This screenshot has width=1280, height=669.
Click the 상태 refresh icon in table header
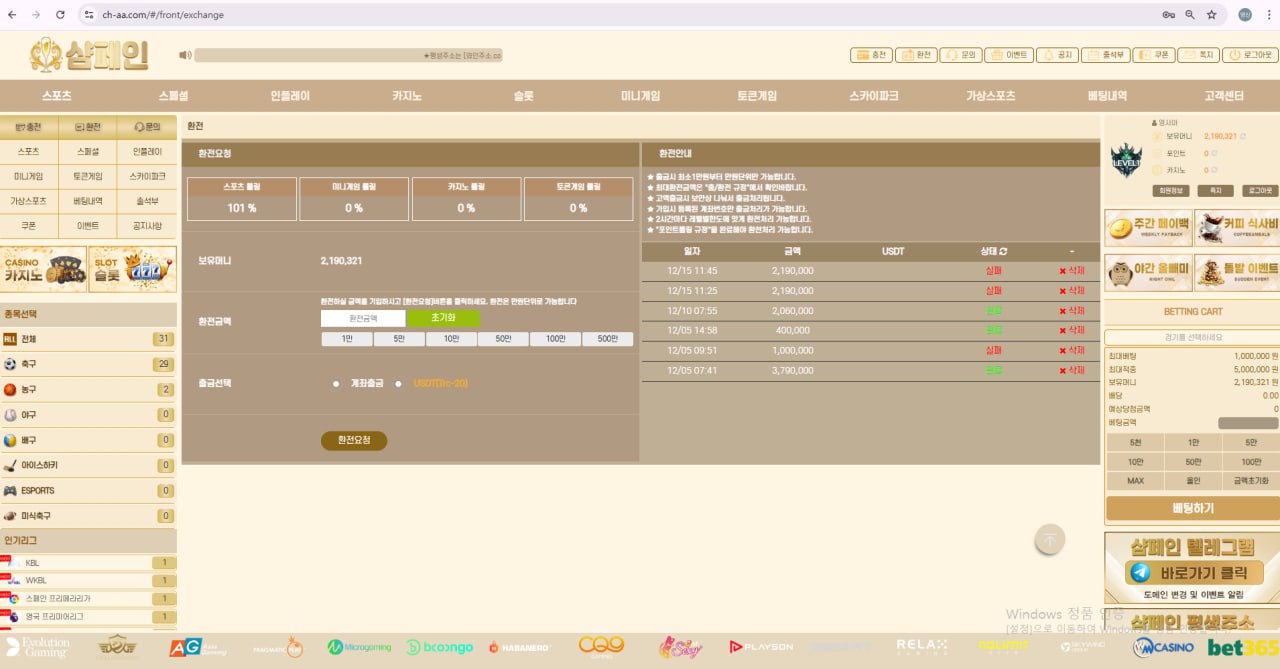[x=1003, y=251]
